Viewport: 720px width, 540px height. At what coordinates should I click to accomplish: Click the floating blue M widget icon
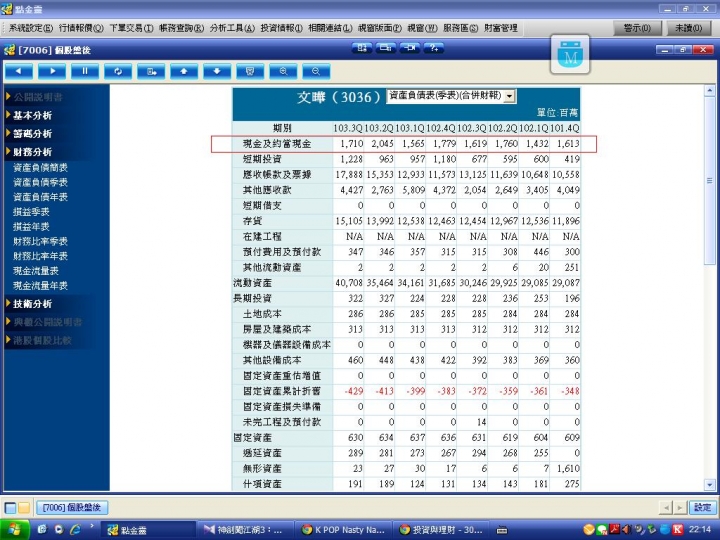pyautogui.click(x=570, y=54)
